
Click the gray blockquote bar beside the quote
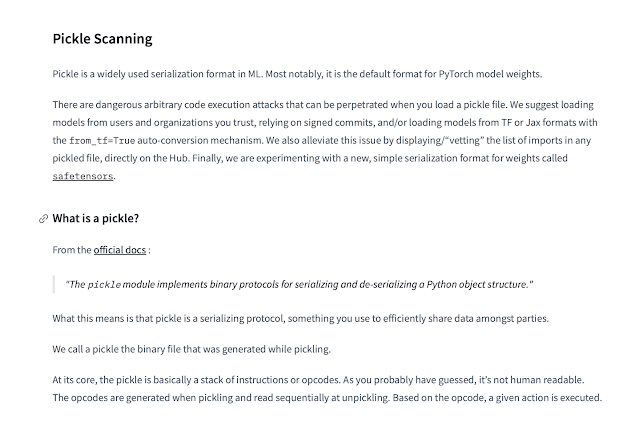point(54,284)
